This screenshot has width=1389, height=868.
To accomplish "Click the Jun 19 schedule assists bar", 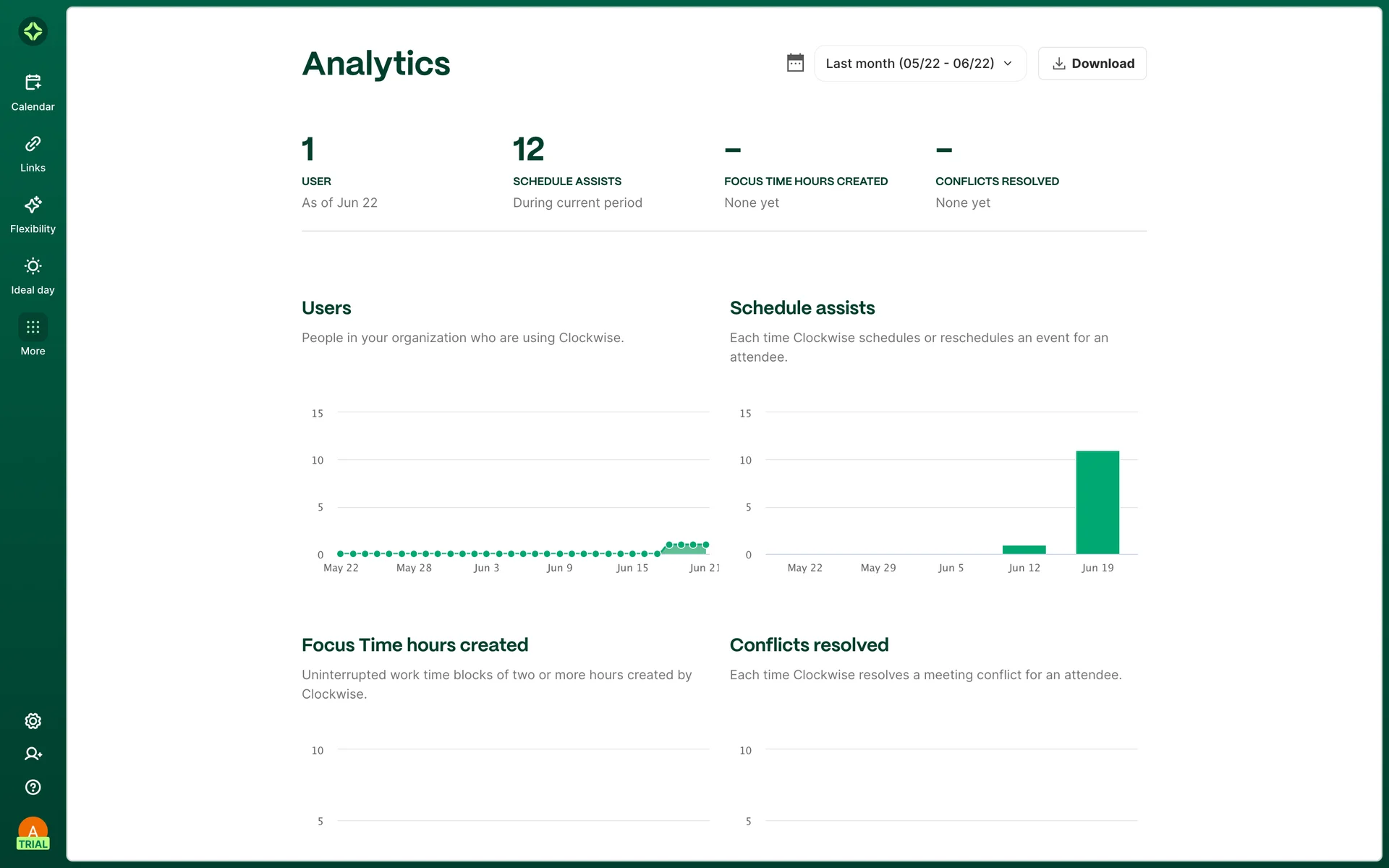I will pyautogui.click(x=1097, y=502).
